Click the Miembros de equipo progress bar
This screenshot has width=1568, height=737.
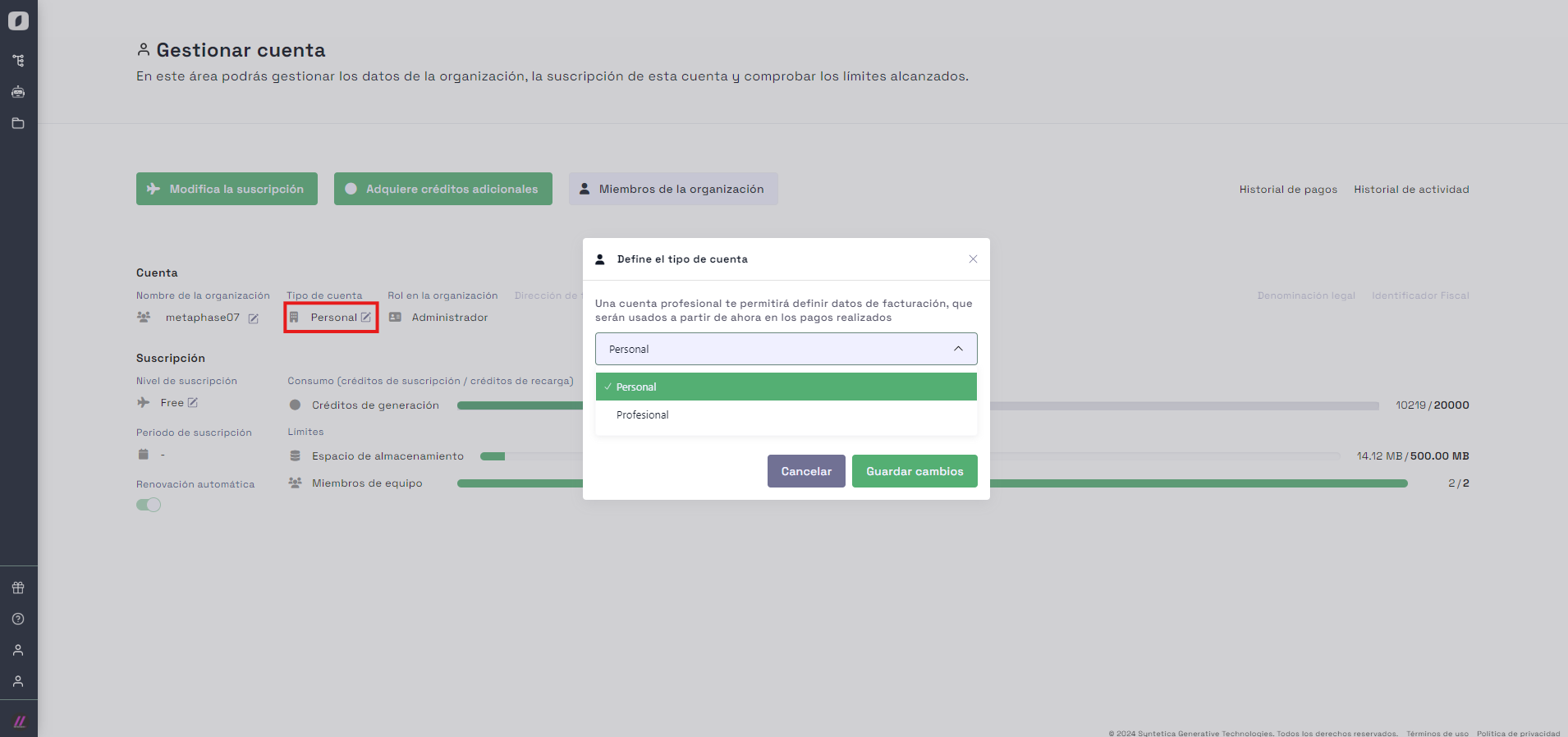coord(933,483)
